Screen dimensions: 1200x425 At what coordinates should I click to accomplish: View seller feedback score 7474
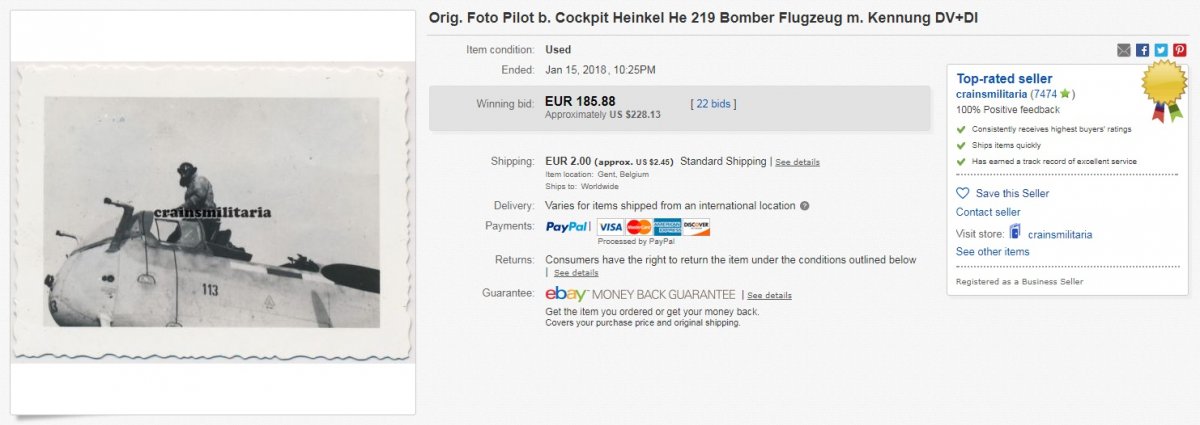pyautogui.click(x=1045, y=94)
